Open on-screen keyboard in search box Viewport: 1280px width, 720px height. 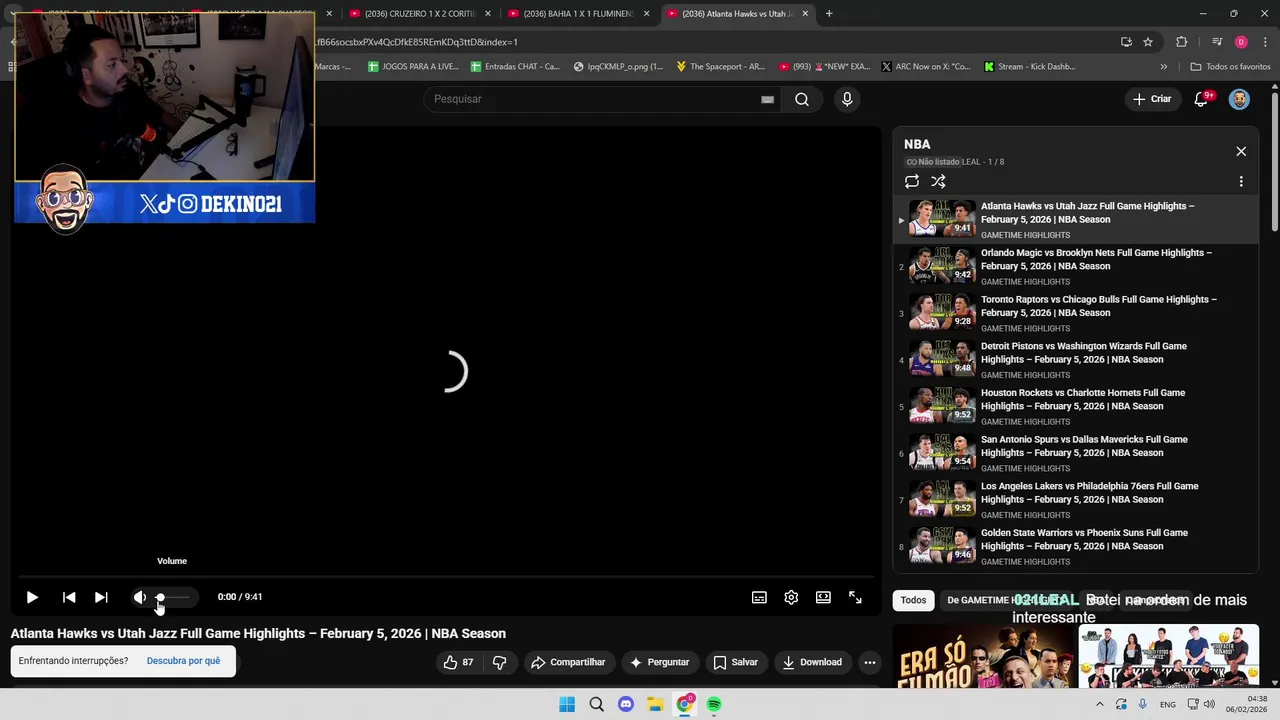coord(767,99)
